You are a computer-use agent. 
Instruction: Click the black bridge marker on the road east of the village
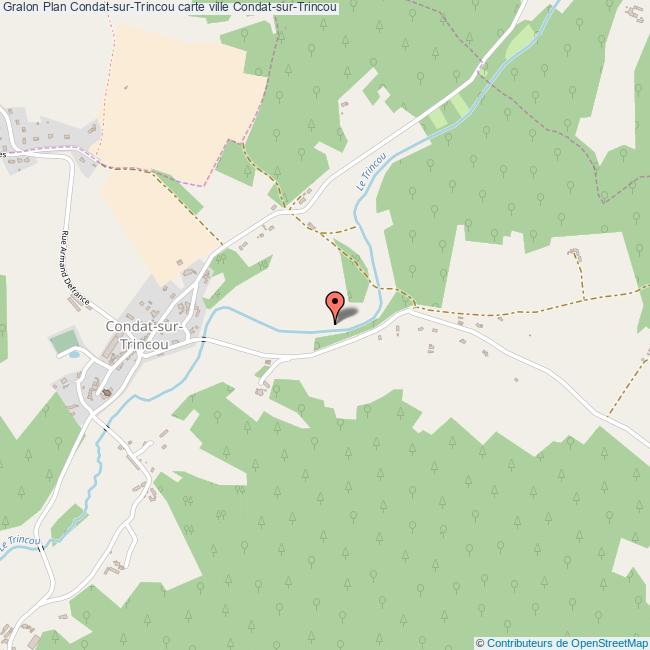pos(204,340)
